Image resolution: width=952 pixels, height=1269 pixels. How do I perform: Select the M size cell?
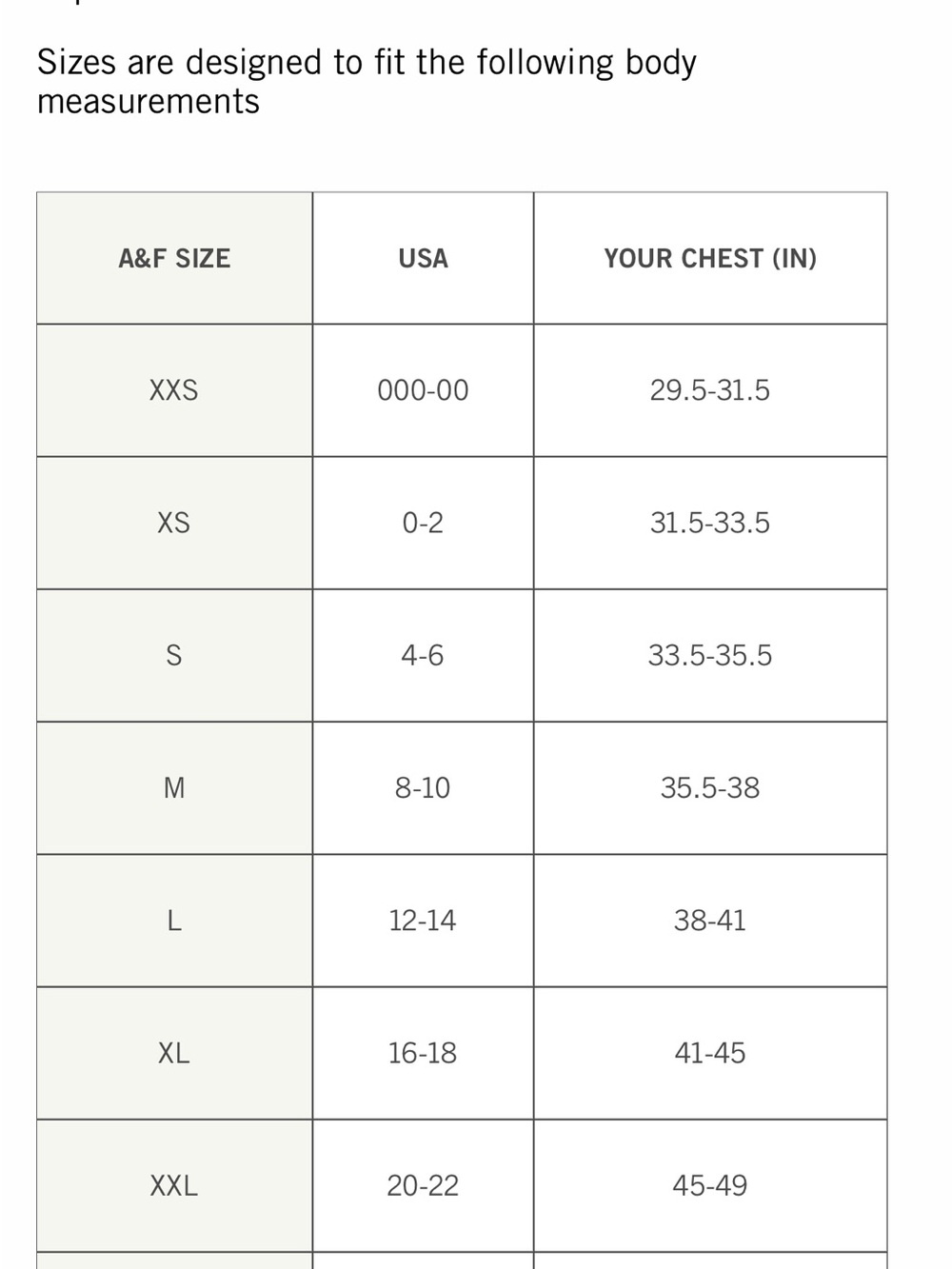[x=174, y=787]
